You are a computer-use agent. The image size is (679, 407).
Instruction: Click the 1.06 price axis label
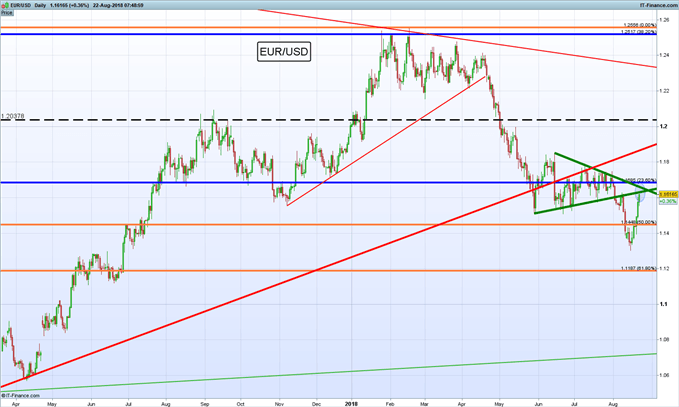click(664, 375)
